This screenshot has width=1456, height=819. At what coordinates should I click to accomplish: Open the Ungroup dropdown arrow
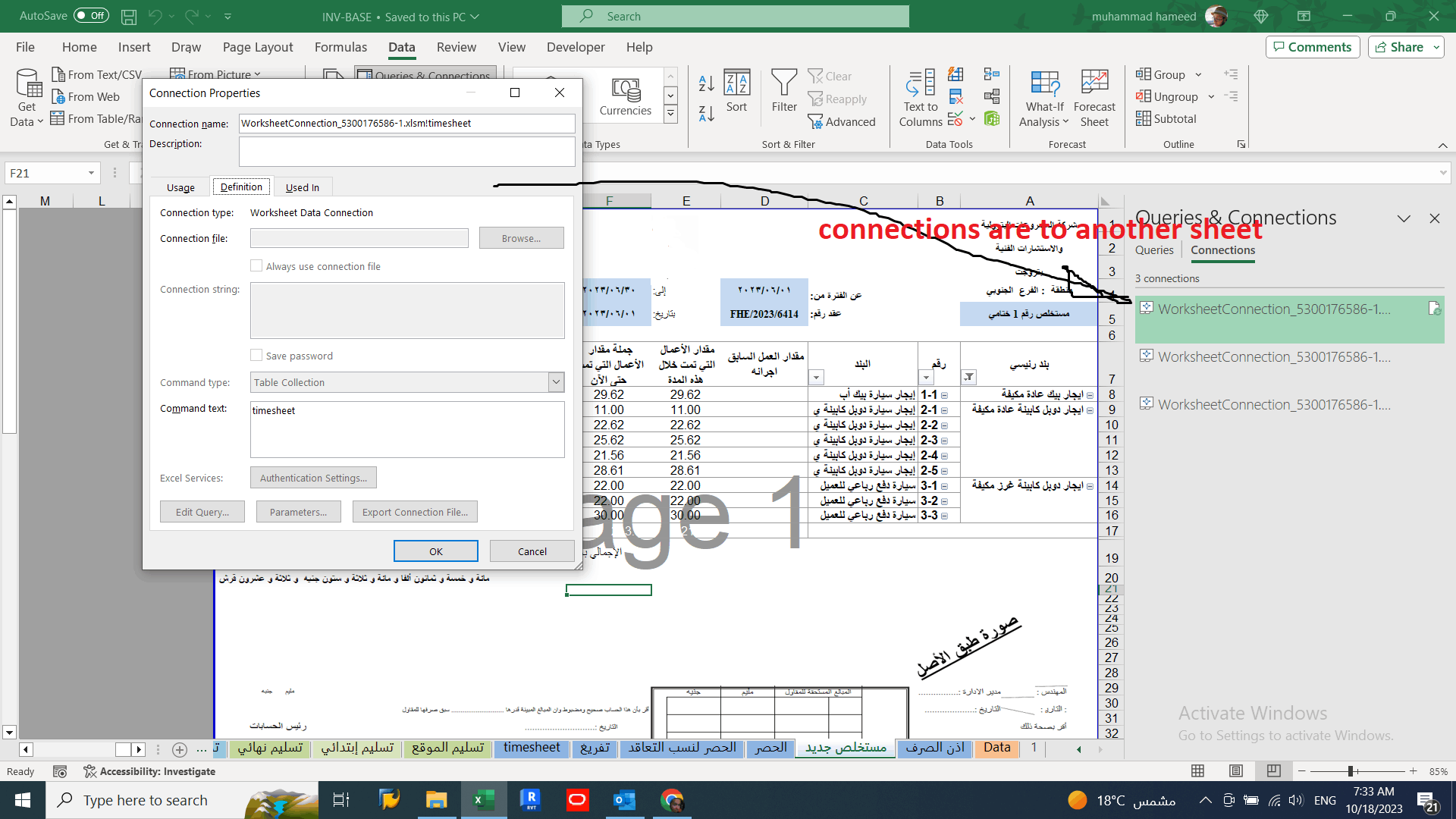point(1211,97)
